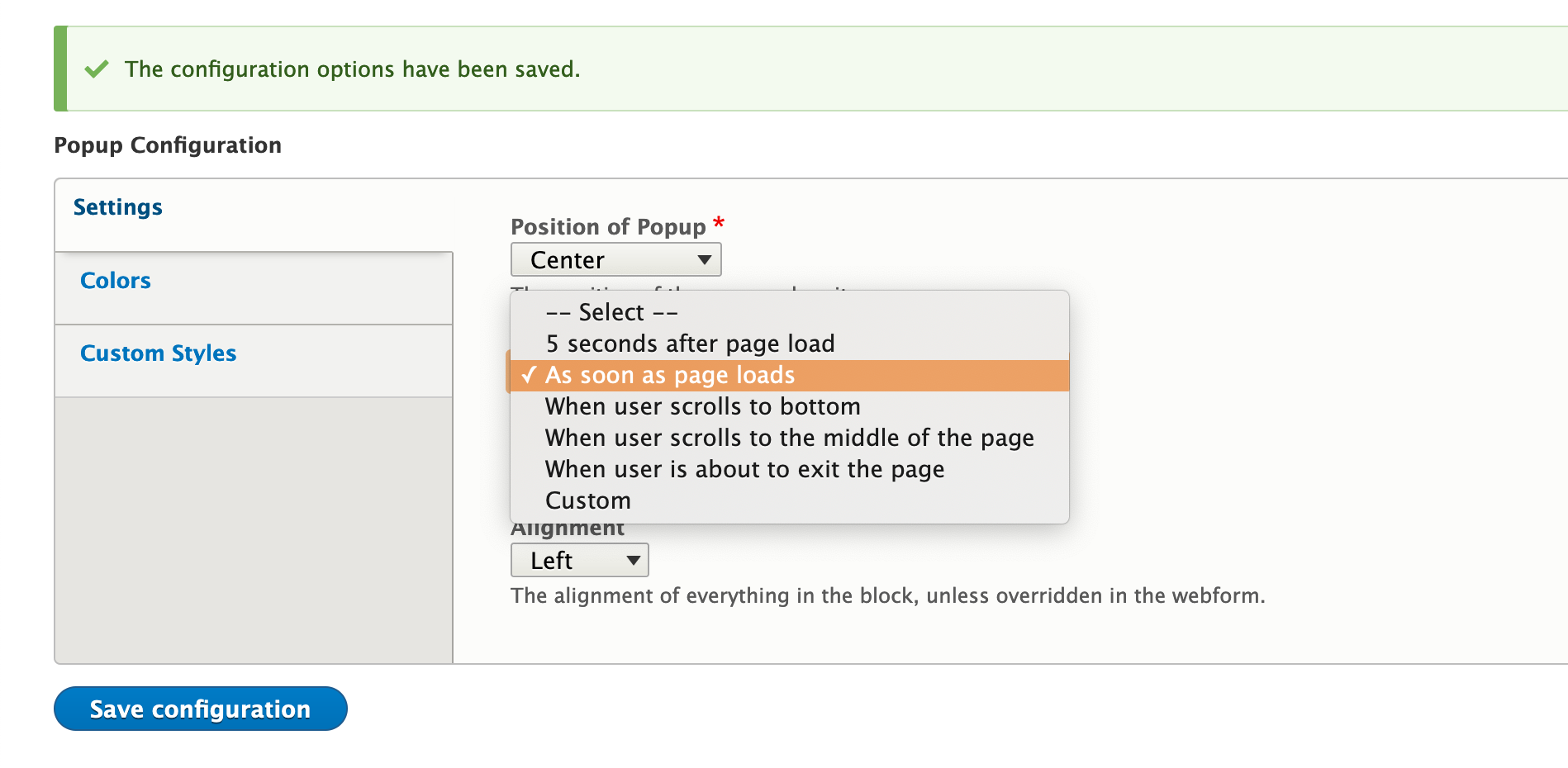The width and height of the screenshot is (1568, 768).
Task: Click the green checkmark icon in success message
Action: tap(97, 69)
